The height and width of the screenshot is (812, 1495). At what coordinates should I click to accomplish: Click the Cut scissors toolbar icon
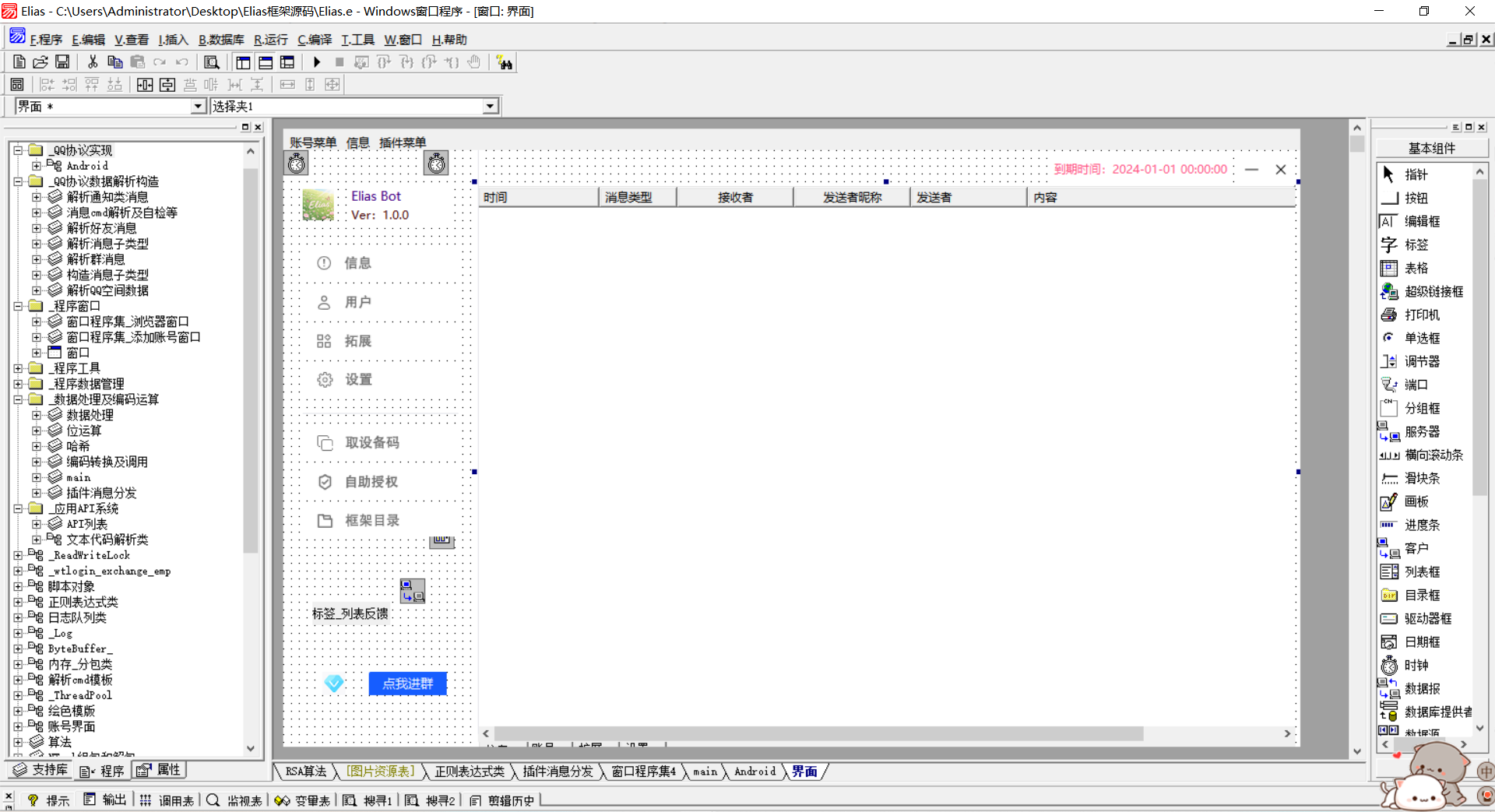pyautogui.click(x=93, y=62)
